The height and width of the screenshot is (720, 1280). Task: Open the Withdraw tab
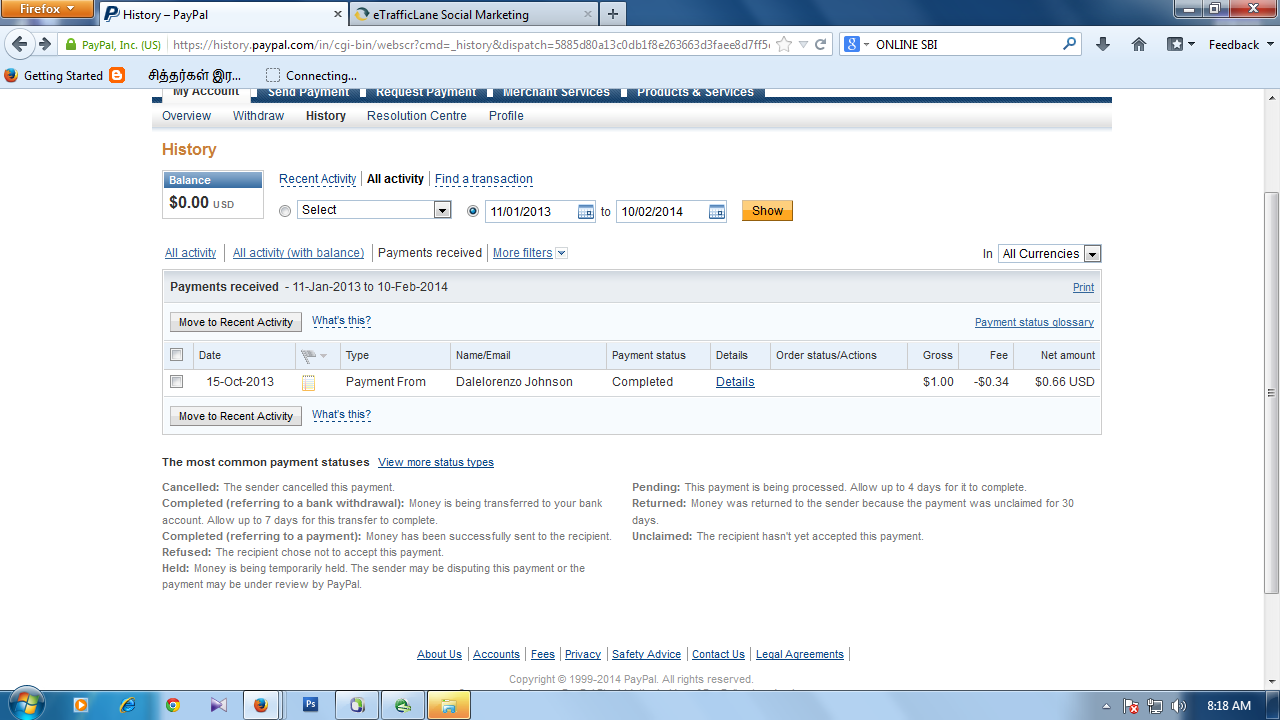click(259, 116)
